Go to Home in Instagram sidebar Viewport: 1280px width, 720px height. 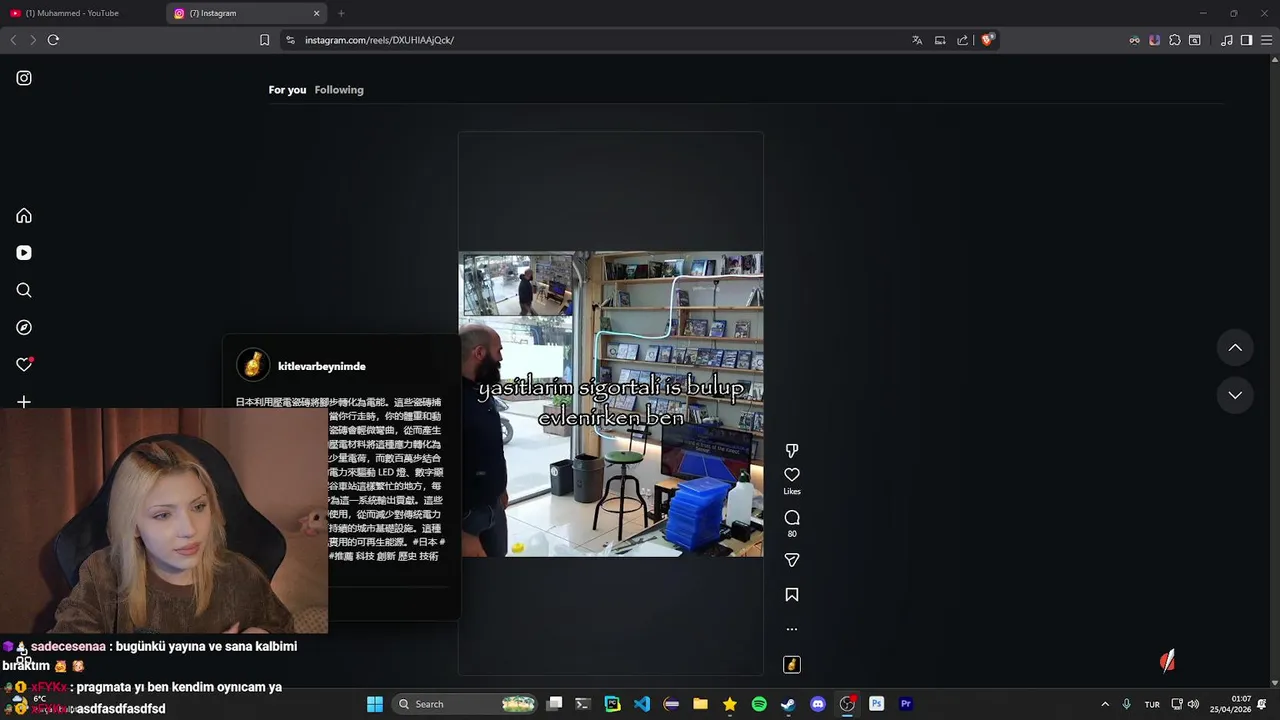[24, 216]
